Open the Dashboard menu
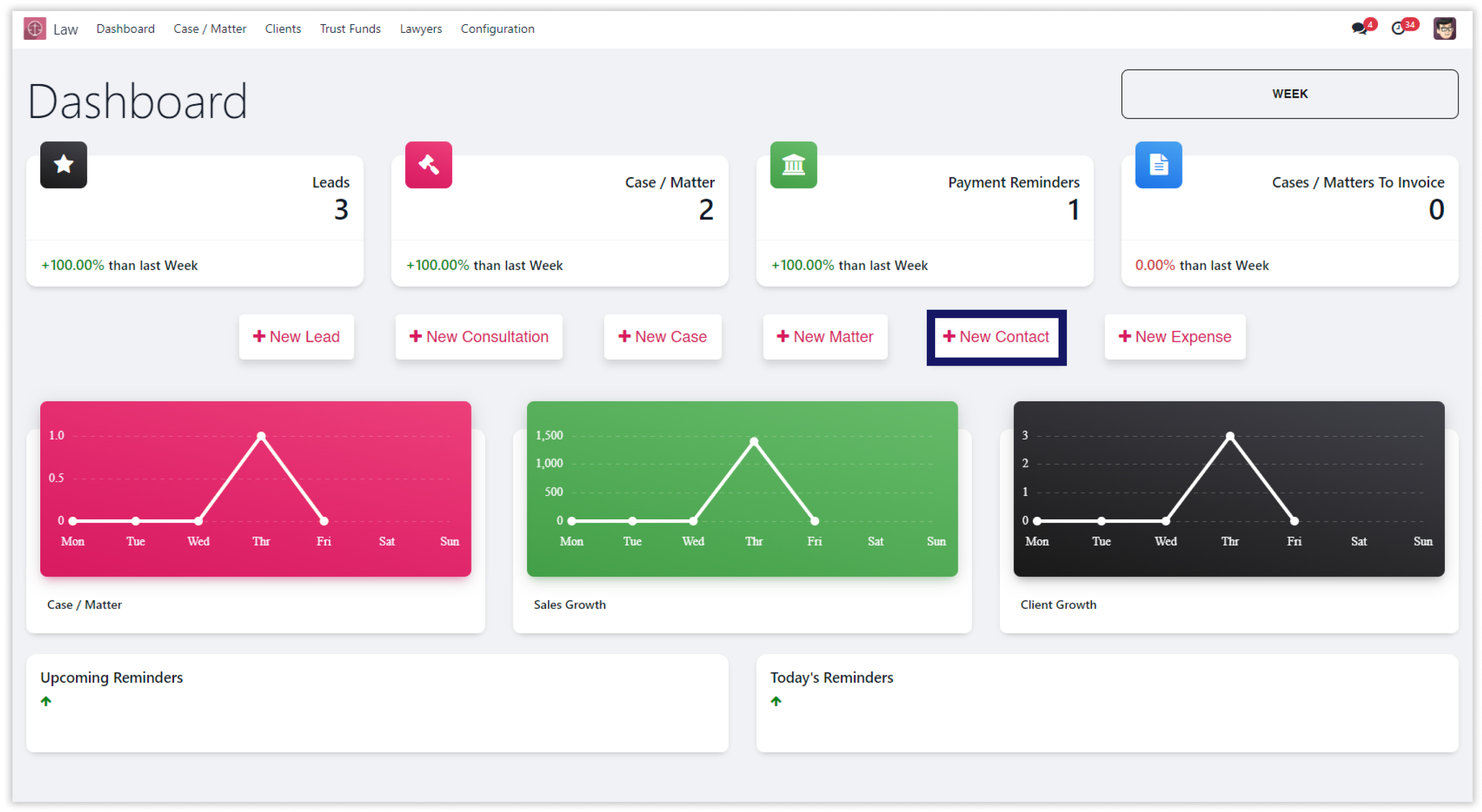The image size is (1482, 812). (125, 29)
